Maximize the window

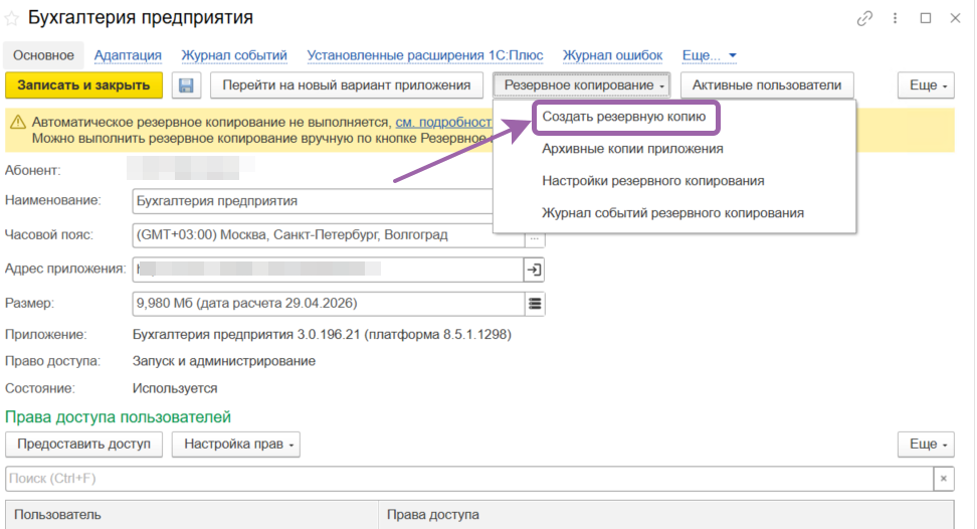click(926, 18)
